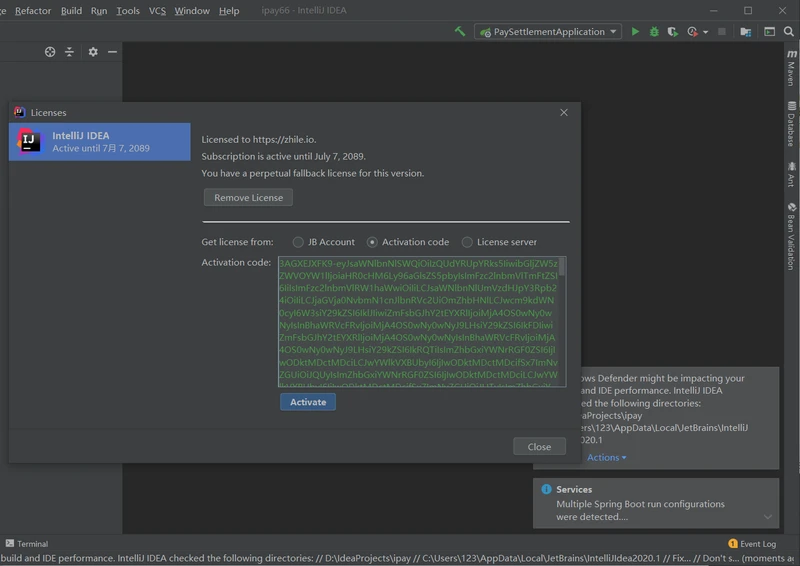Open Project Structure folder icon
This screenshot has height=566, width=800.
(748, 32)
